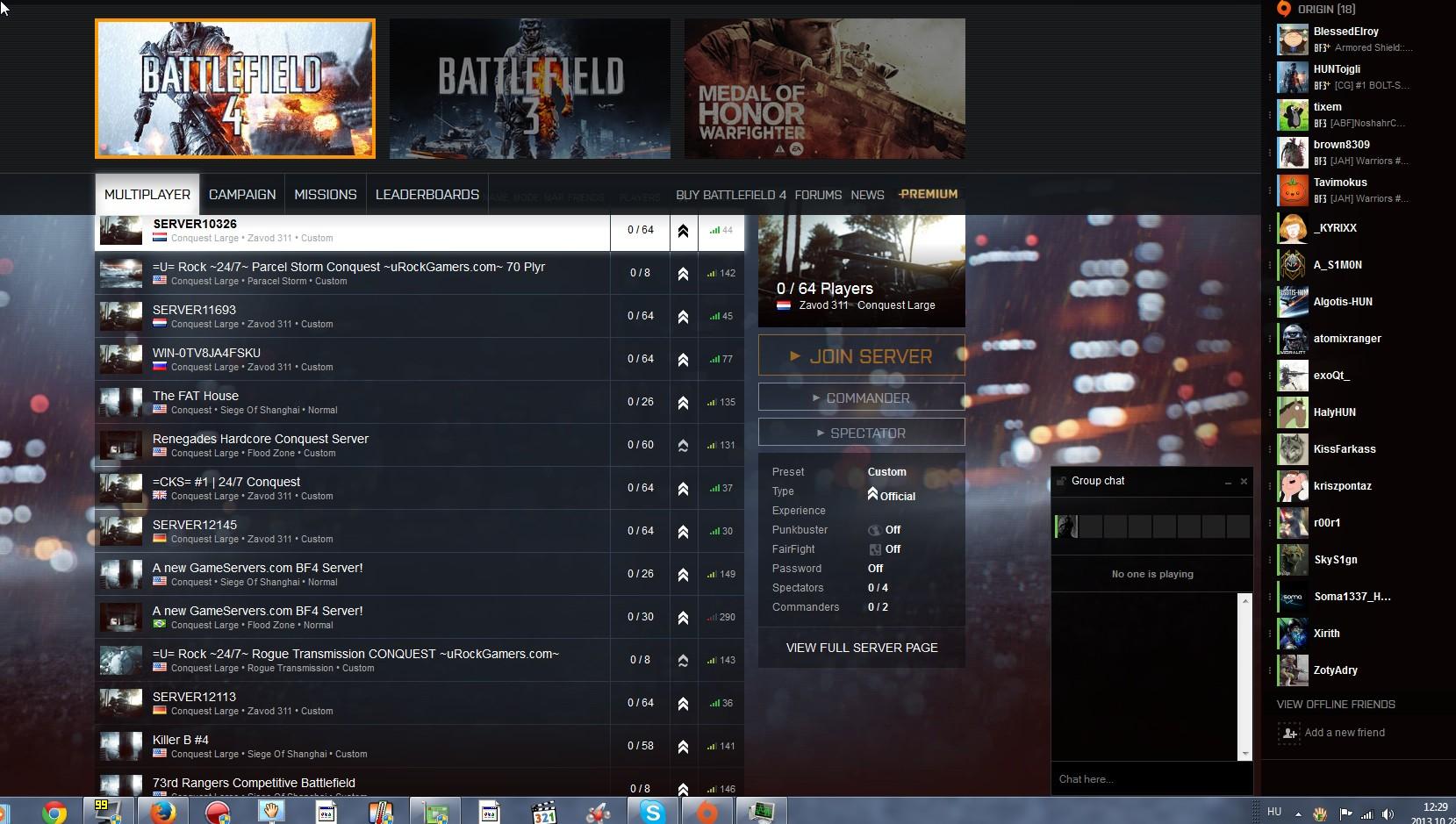
Task: Select Renegades Hardcore Conquest Server
Action: [x=420, y=445]
